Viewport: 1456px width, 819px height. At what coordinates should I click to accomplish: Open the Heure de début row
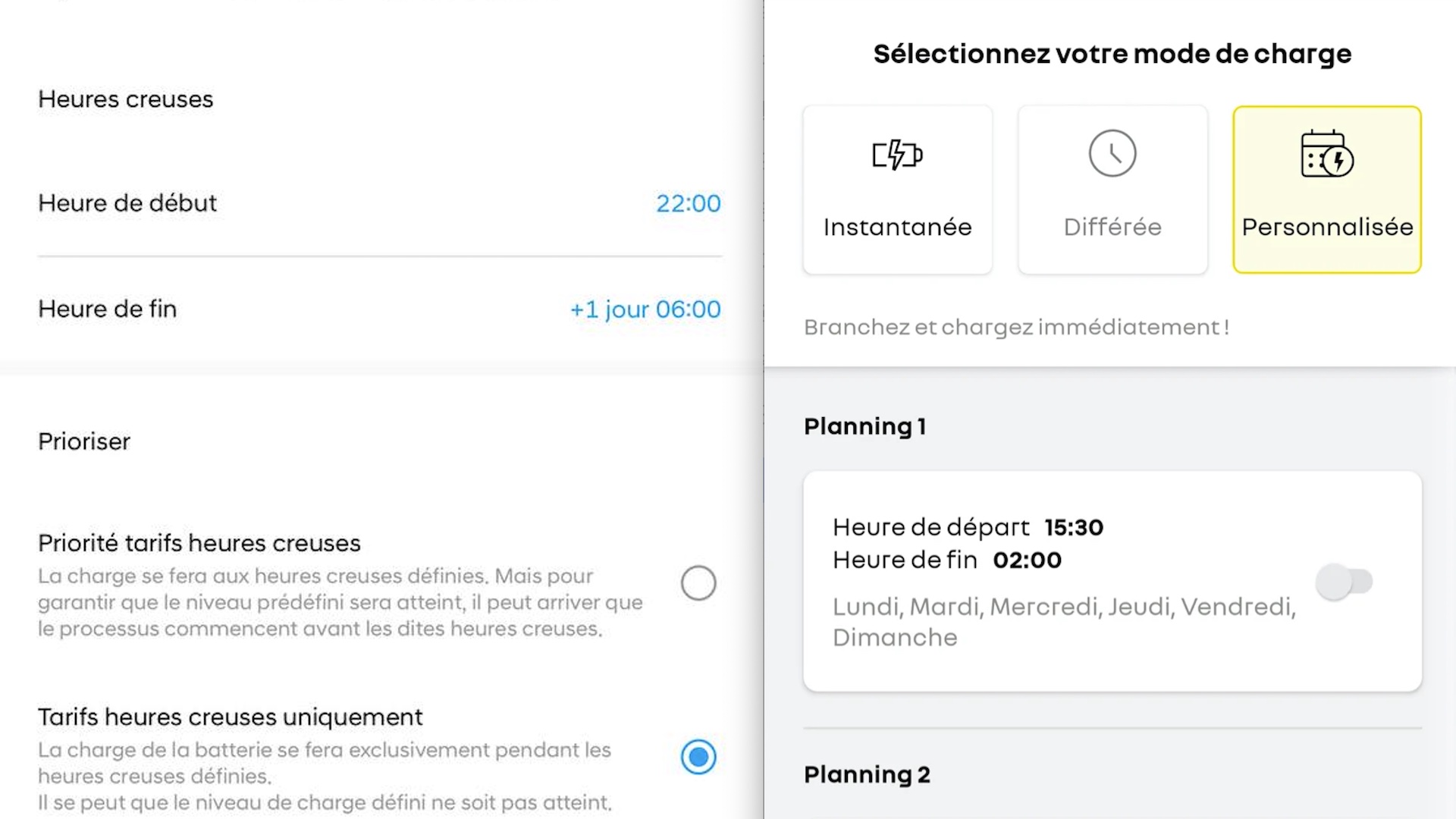380,203
